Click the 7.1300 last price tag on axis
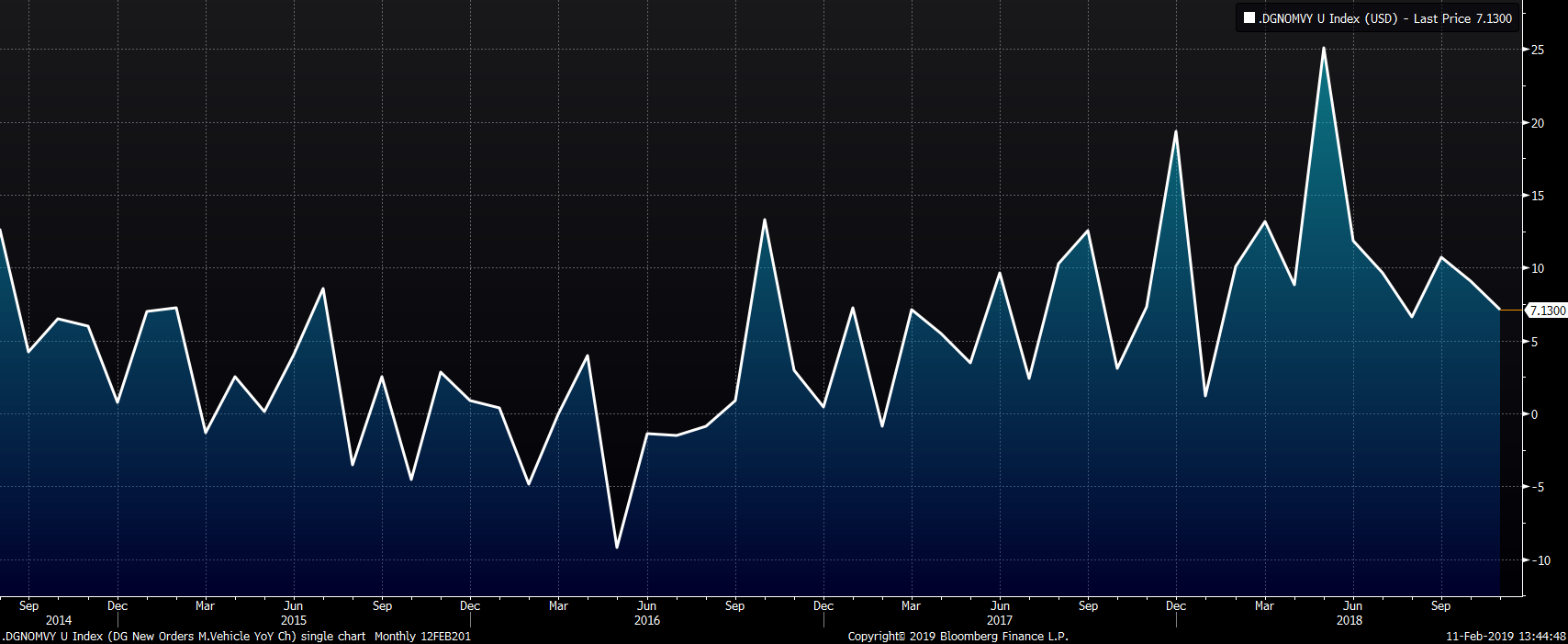This screenshot has width=1568, height=644. (x=1547, y=311)
